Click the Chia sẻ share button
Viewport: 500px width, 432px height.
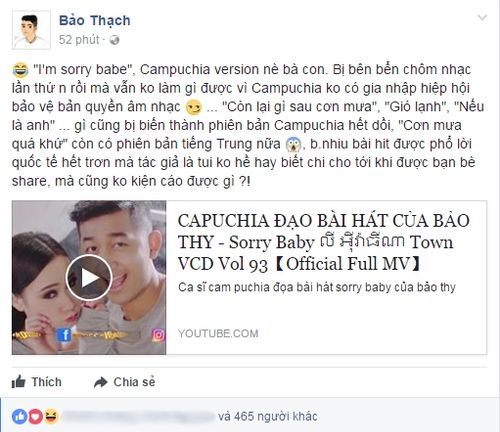click(125, 382)
